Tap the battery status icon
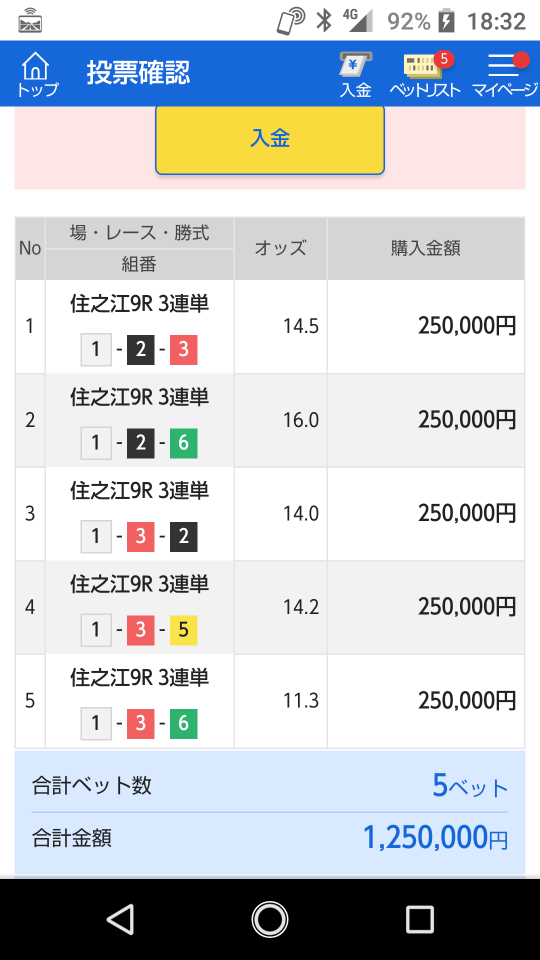Viewport: 540px width, 960px height. pyautogui.click(x=448, y=21)
